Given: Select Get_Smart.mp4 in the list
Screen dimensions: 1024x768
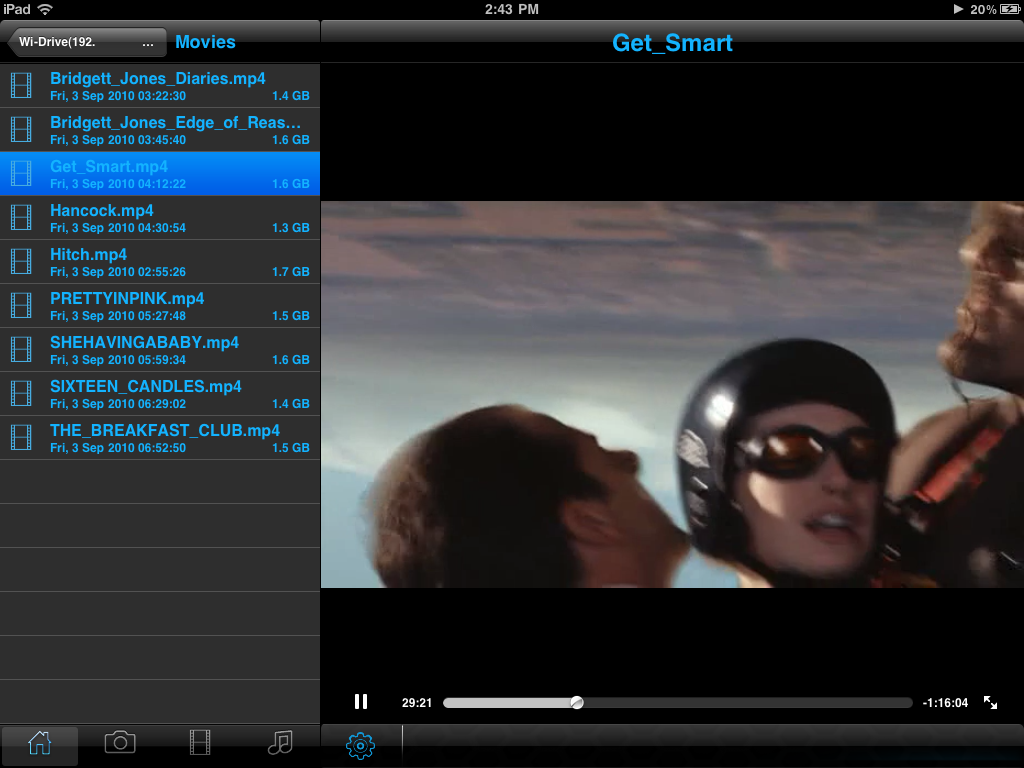Looking at the screenshot, I should pyautogui.click(x=160, y=174).
